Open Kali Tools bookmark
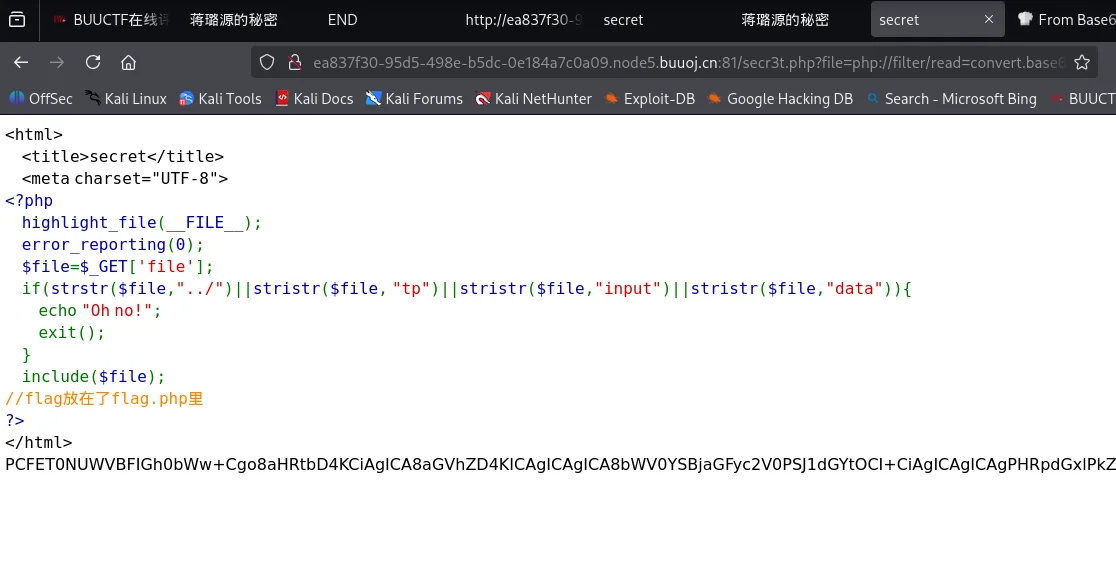Image resolution: width=1116 pixels, height=571 pixels. 220,99
